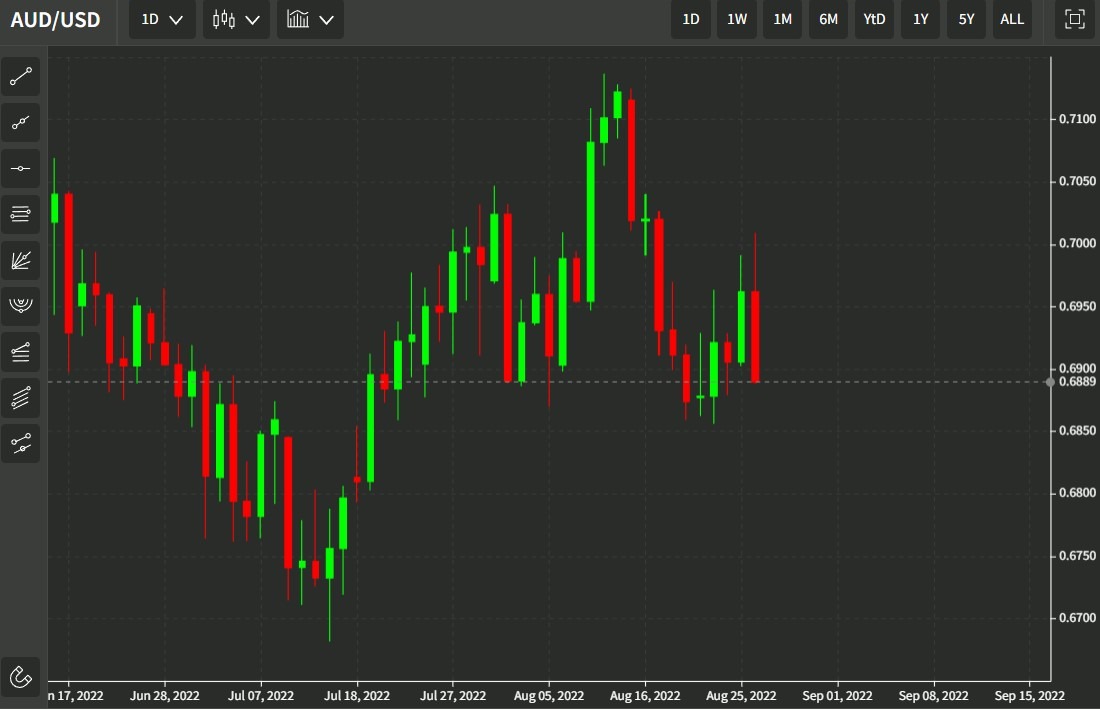This screenshot has width=1100, height=711.
Task: Set range to 1D
Action: click(691, 20)
